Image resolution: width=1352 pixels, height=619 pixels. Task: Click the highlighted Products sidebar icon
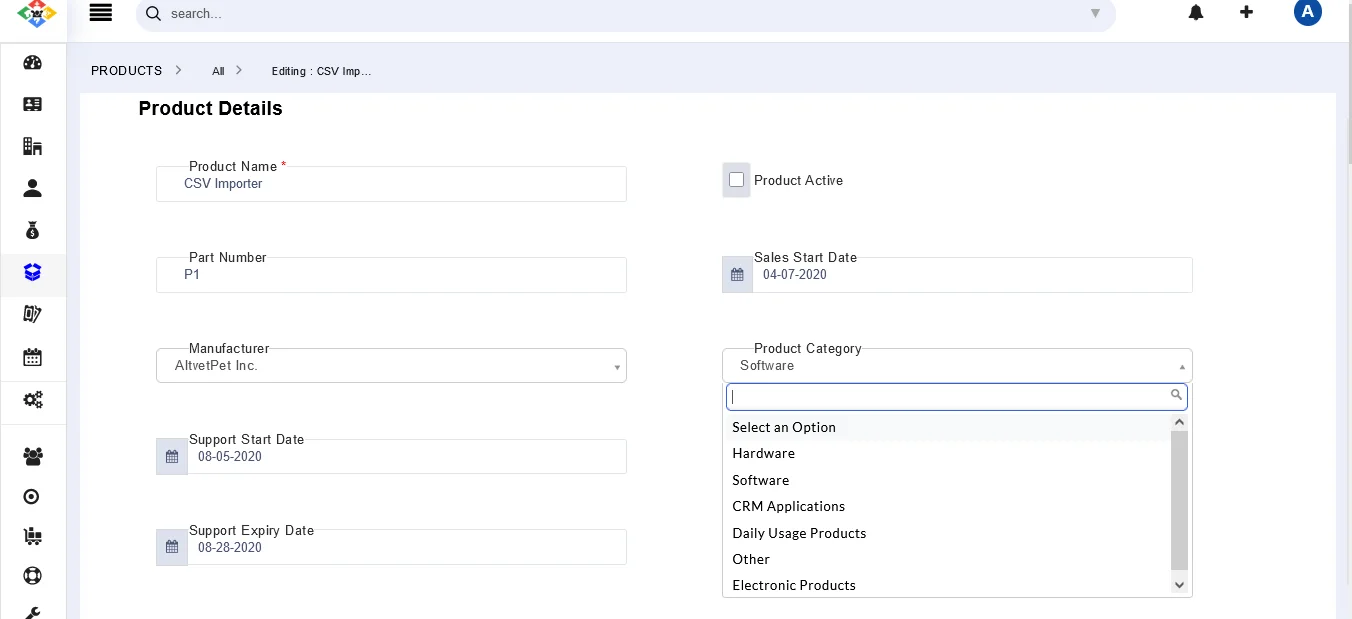click(x=32, y=272)
